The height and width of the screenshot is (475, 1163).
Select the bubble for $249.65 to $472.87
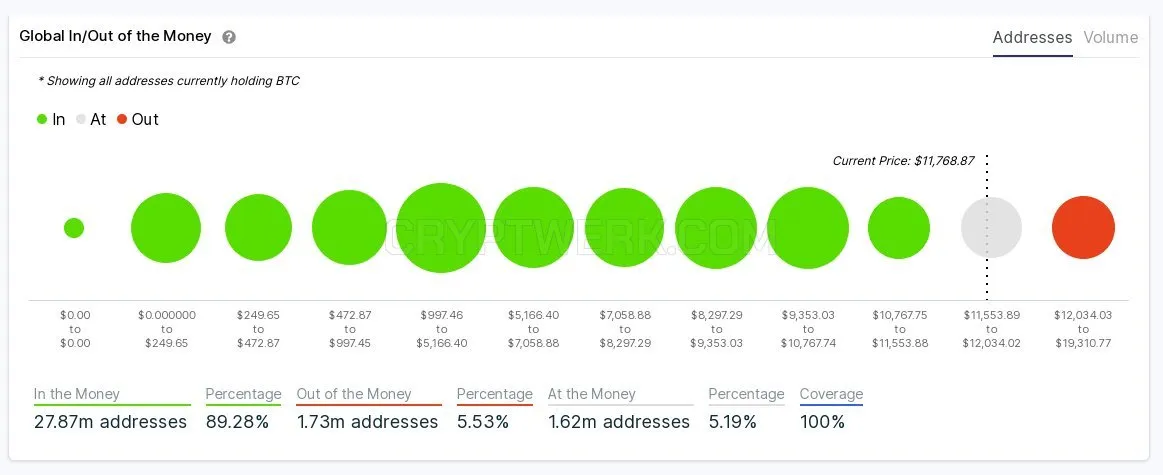[x=258, y=228]
